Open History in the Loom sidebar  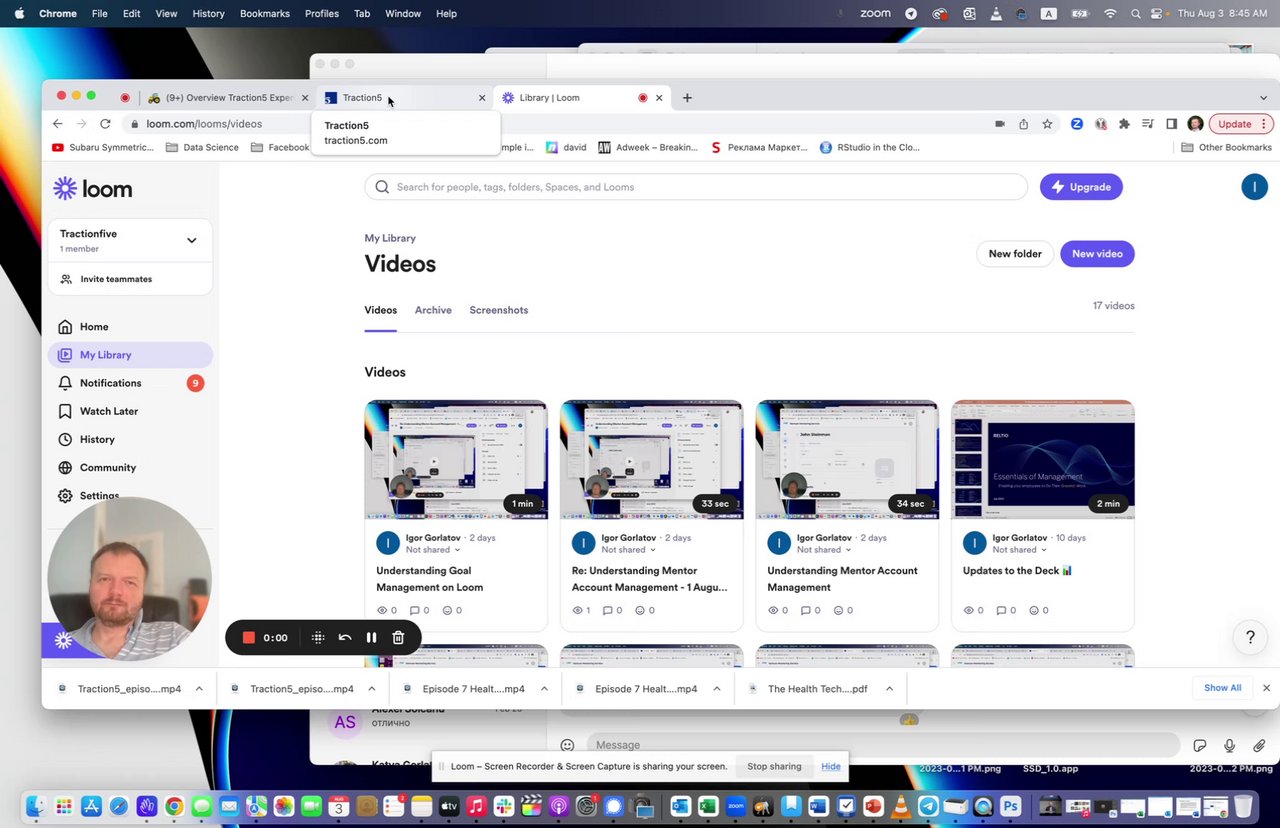[x=130, y=439]
